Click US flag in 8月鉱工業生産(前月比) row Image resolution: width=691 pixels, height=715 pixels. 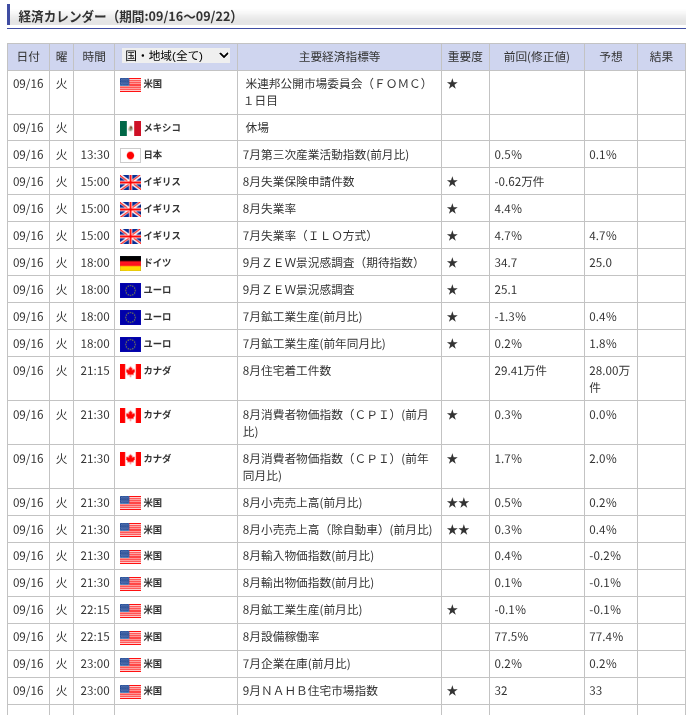[x=130, y=610]
